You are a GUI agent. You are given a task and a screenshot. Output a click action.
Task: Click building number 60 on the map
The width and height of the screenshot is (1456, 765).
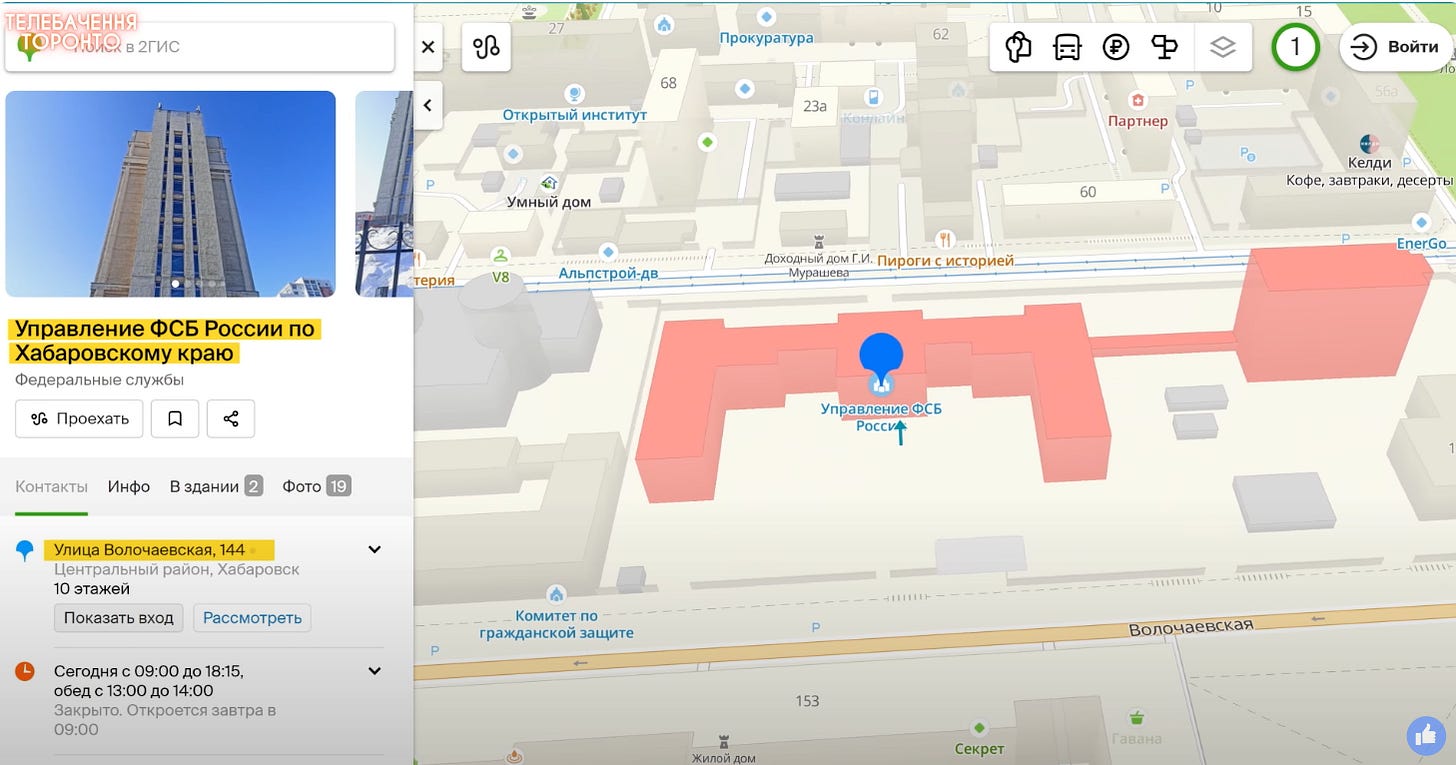(1088, 191)
